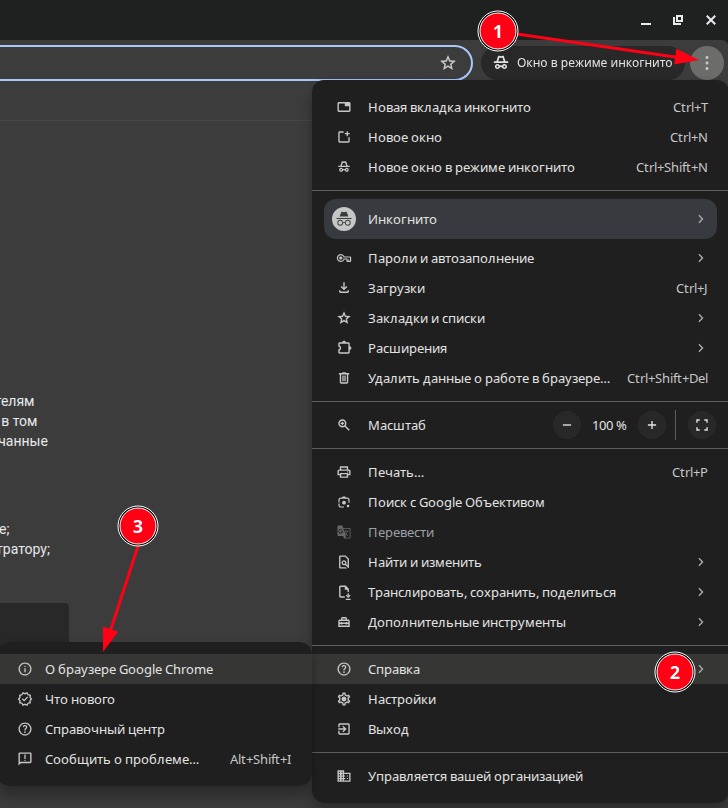Click the bookmark star icon in address bar
This screenshot has width=728, height=808.
click(448, 63)
